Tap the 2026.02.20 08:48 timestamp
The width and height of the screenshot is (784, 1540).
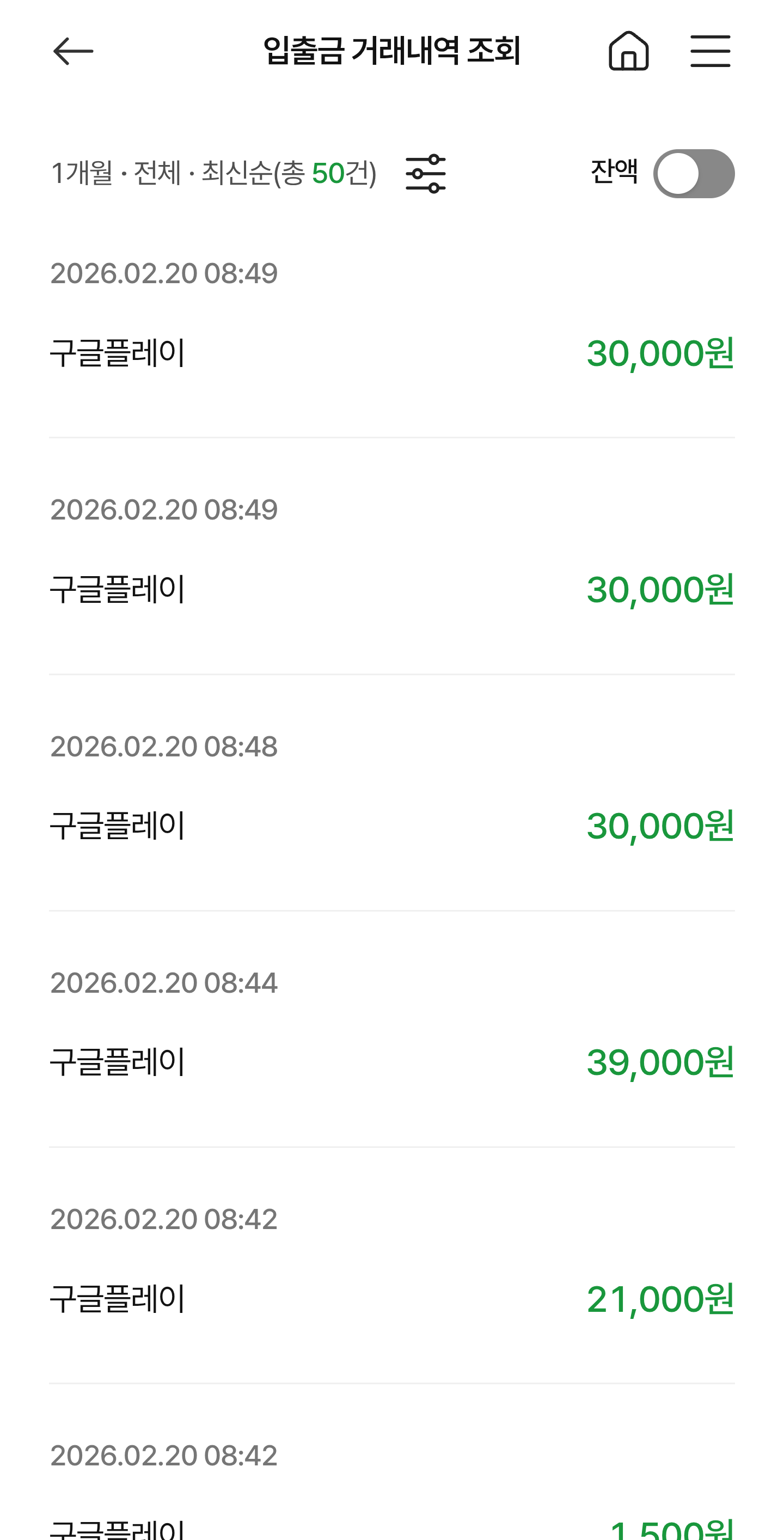pyautogui.click(x=164, y=747)
